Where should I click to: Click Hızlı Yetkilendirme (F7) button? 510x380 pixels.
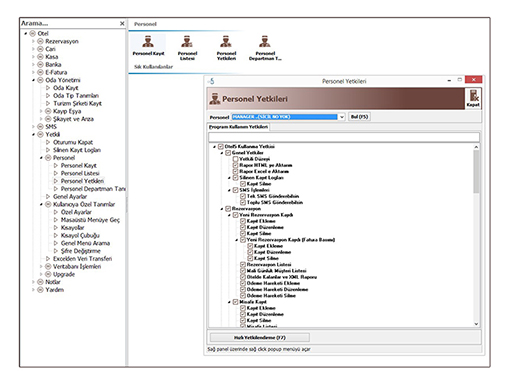click(x=260, y=338)
